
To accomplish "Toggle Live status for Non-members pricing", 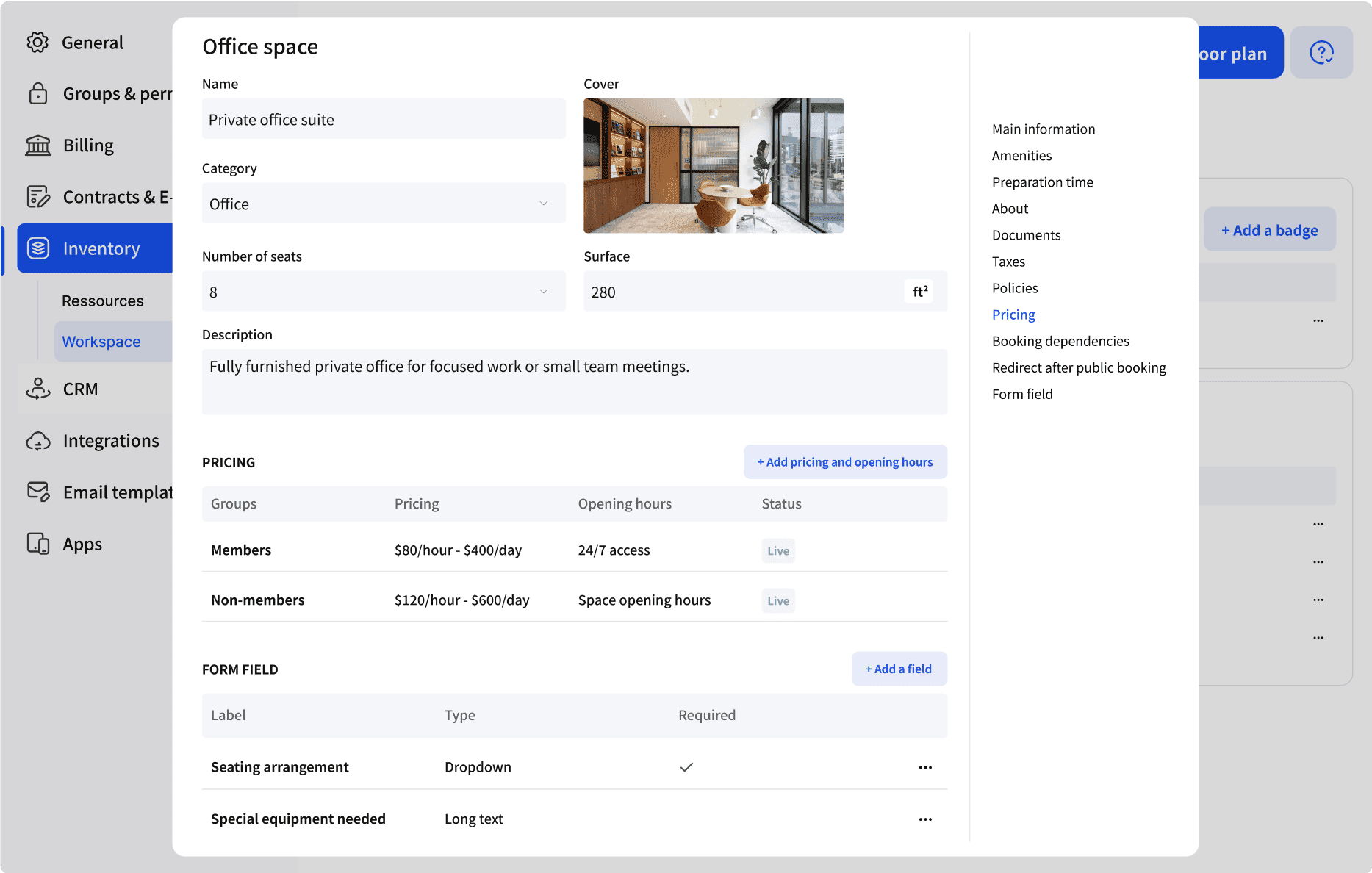I will pyautogui.click(x=777, y=600).
